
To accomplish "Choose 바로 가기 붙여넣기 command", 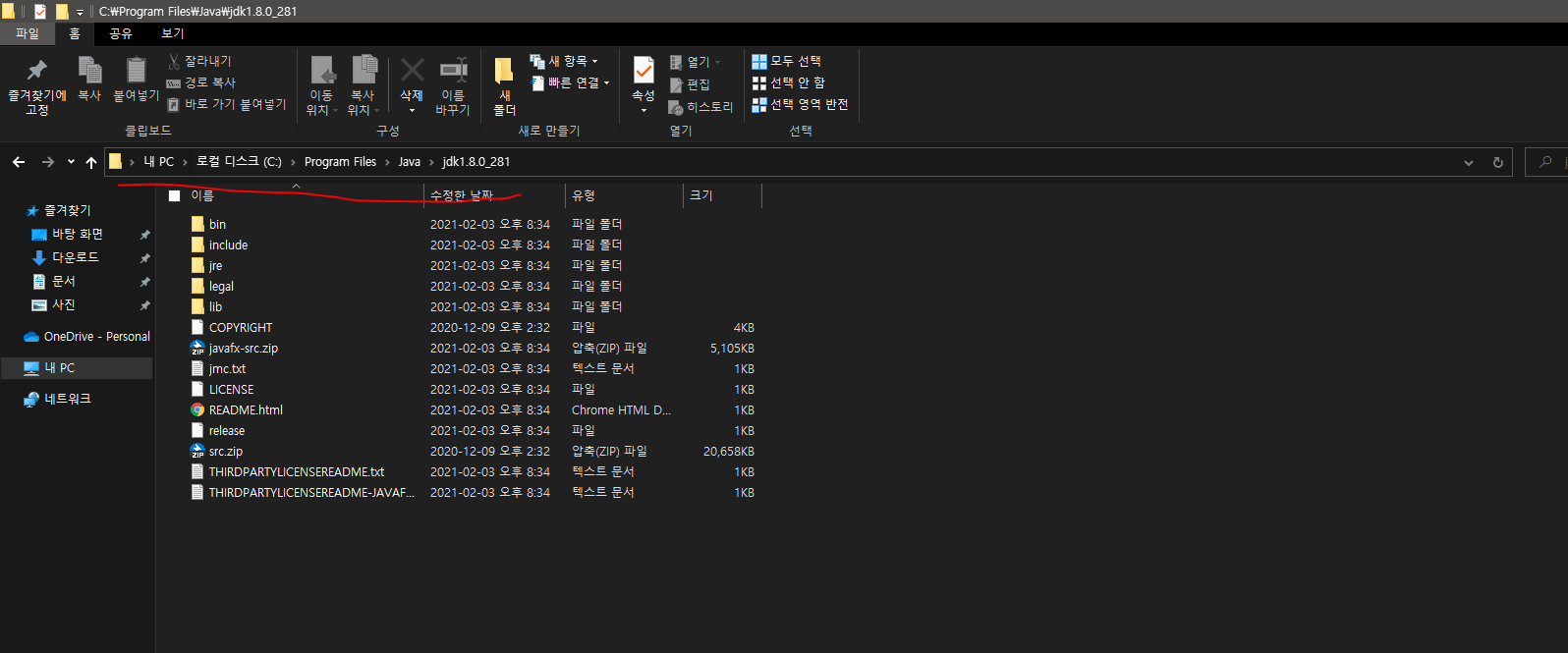I will (x=227, y=104).
